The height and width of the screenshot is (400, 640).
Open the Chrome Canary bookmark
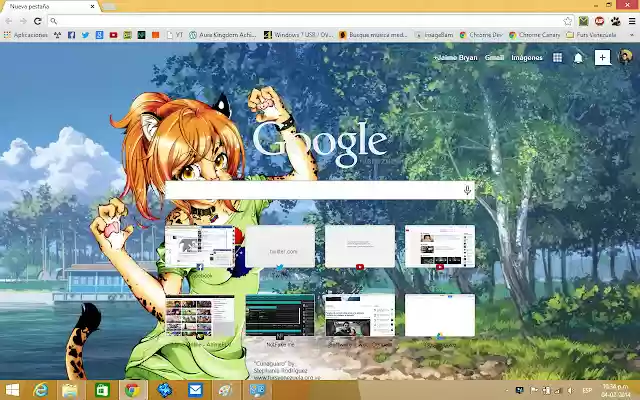click(x=534, y=35)
